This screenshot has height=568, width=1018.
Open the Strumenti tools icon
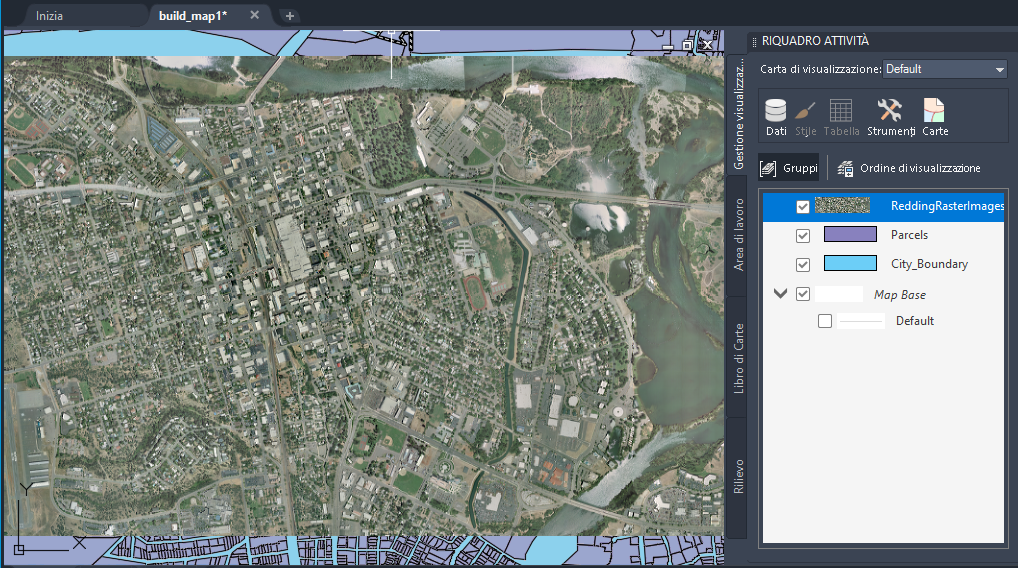[891, 117]
